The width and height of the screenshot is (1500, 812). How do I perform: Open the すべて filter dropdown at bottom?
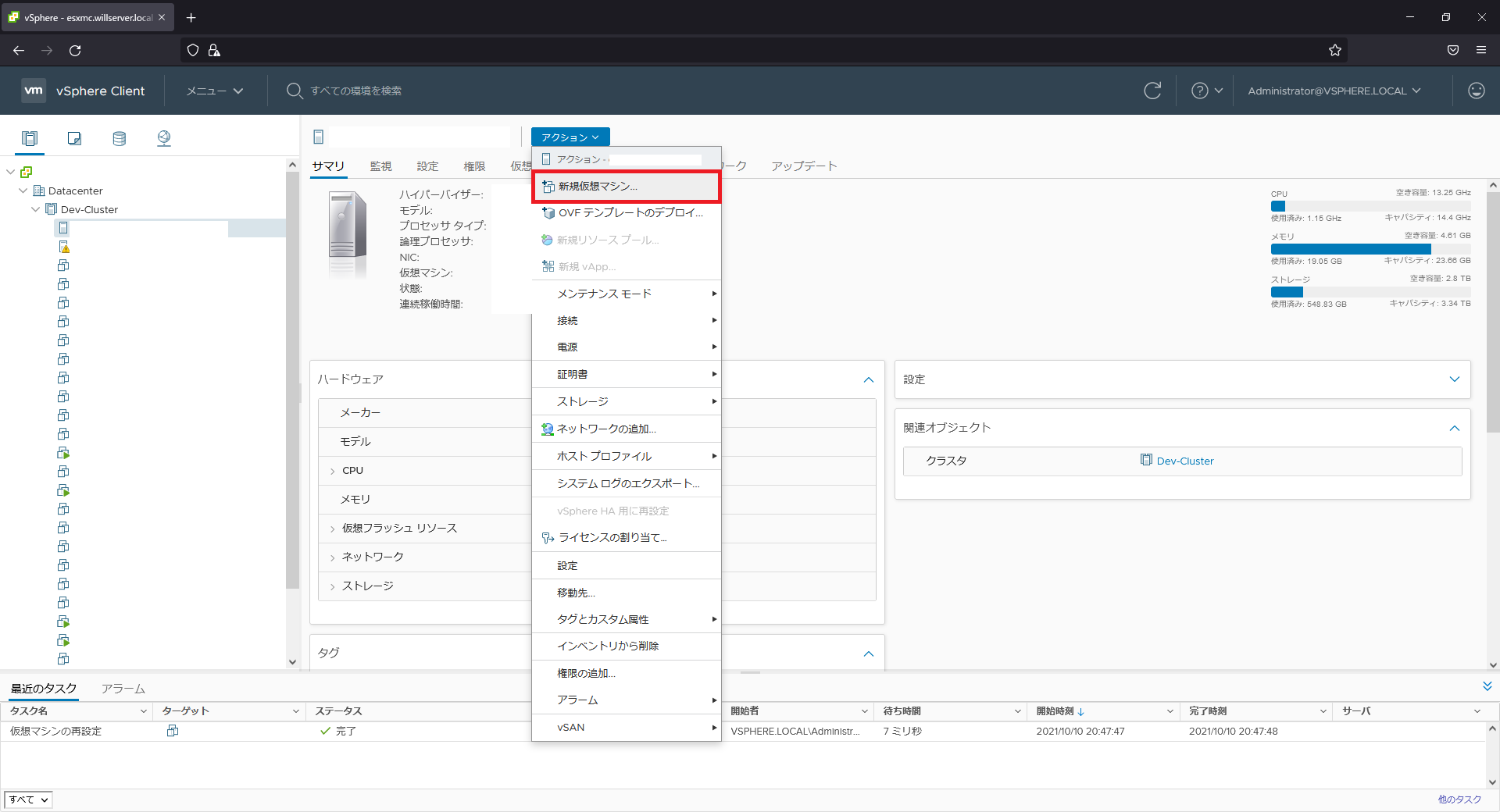pos(29,800)
